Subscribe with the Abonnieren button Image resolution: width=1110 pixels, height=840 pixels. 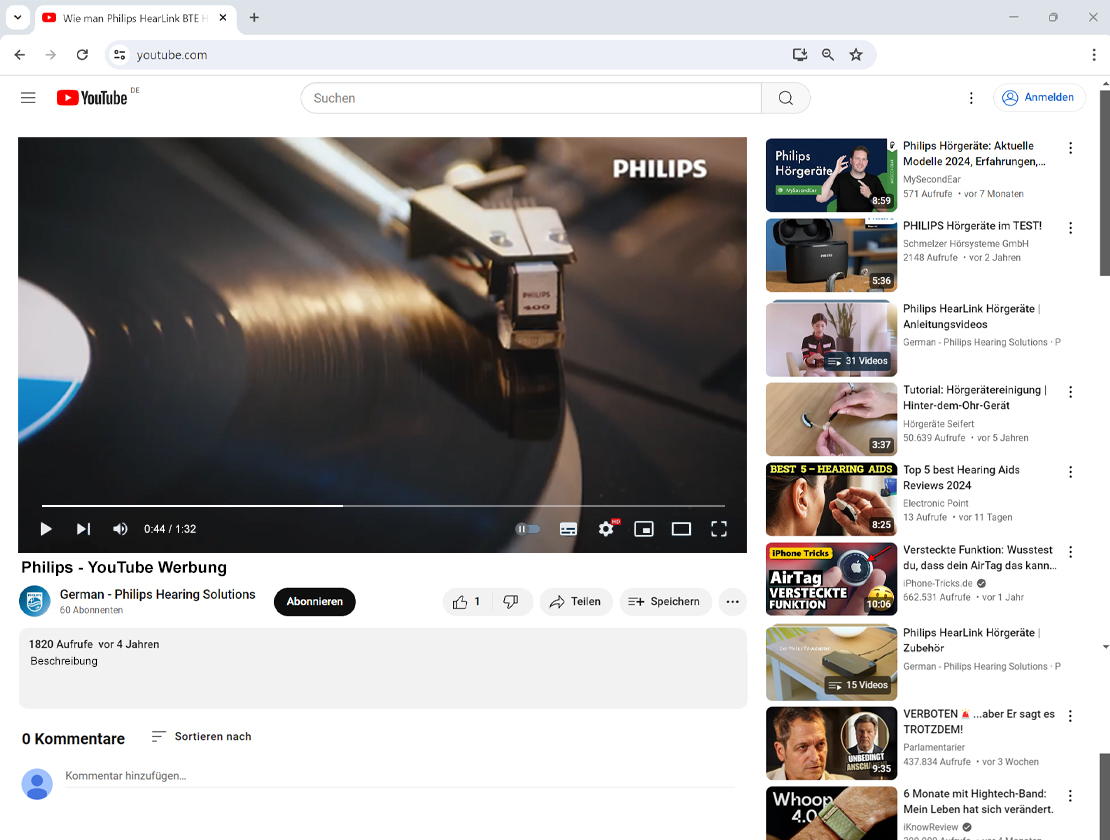click(315, 602)
